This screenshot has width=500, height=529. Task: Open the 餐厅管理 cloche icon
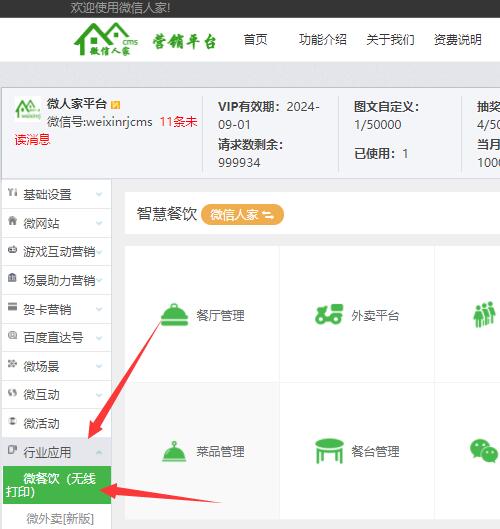(x=174, y=315)
